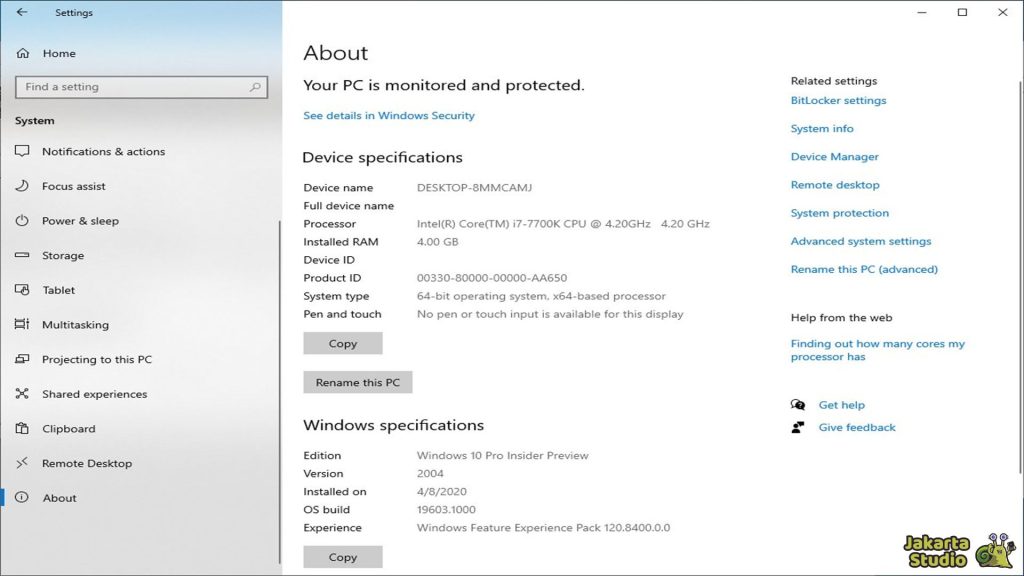Screen dimensions: 1024x576
Task: Click the Find a setting search box
Action: point(140,87)
